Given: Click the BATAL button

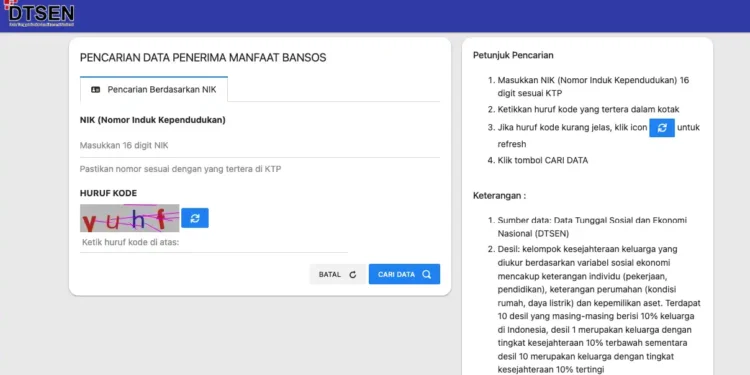Looking at the screenshot, I should [338, 275].
